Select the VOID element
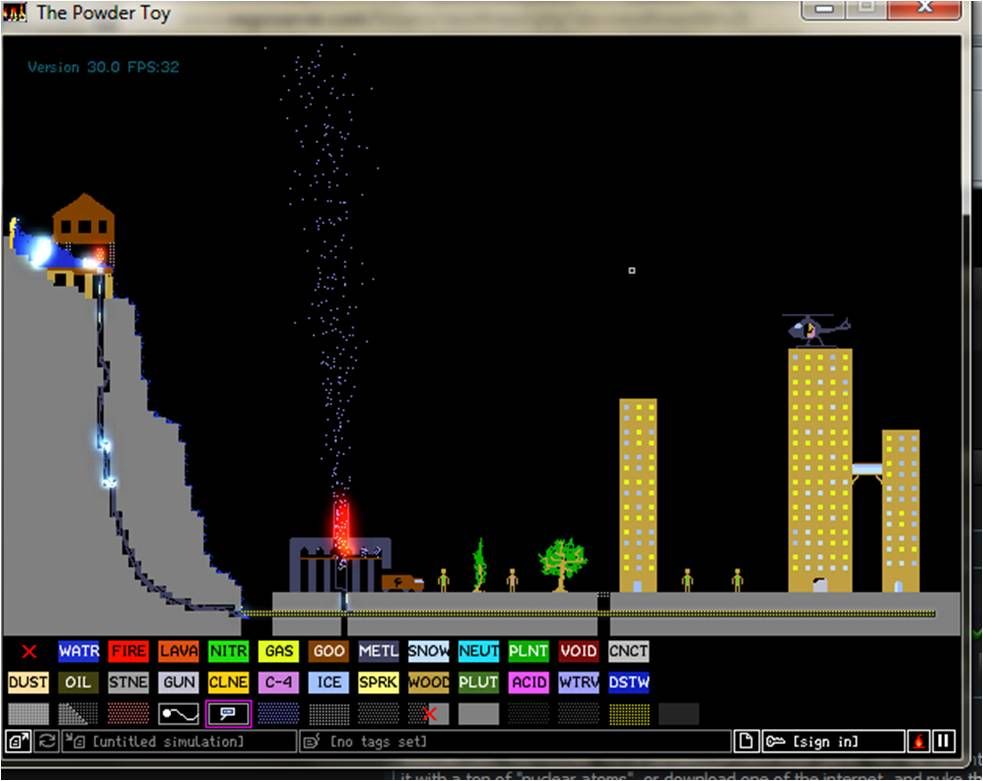Screen dimensions: 983x781 [579, 651]
